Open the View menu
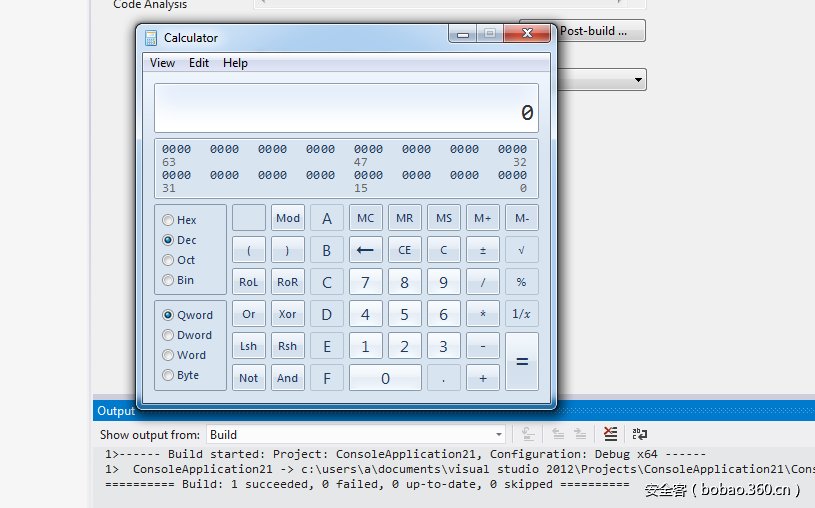815x508 pixels. click(162, 63)
